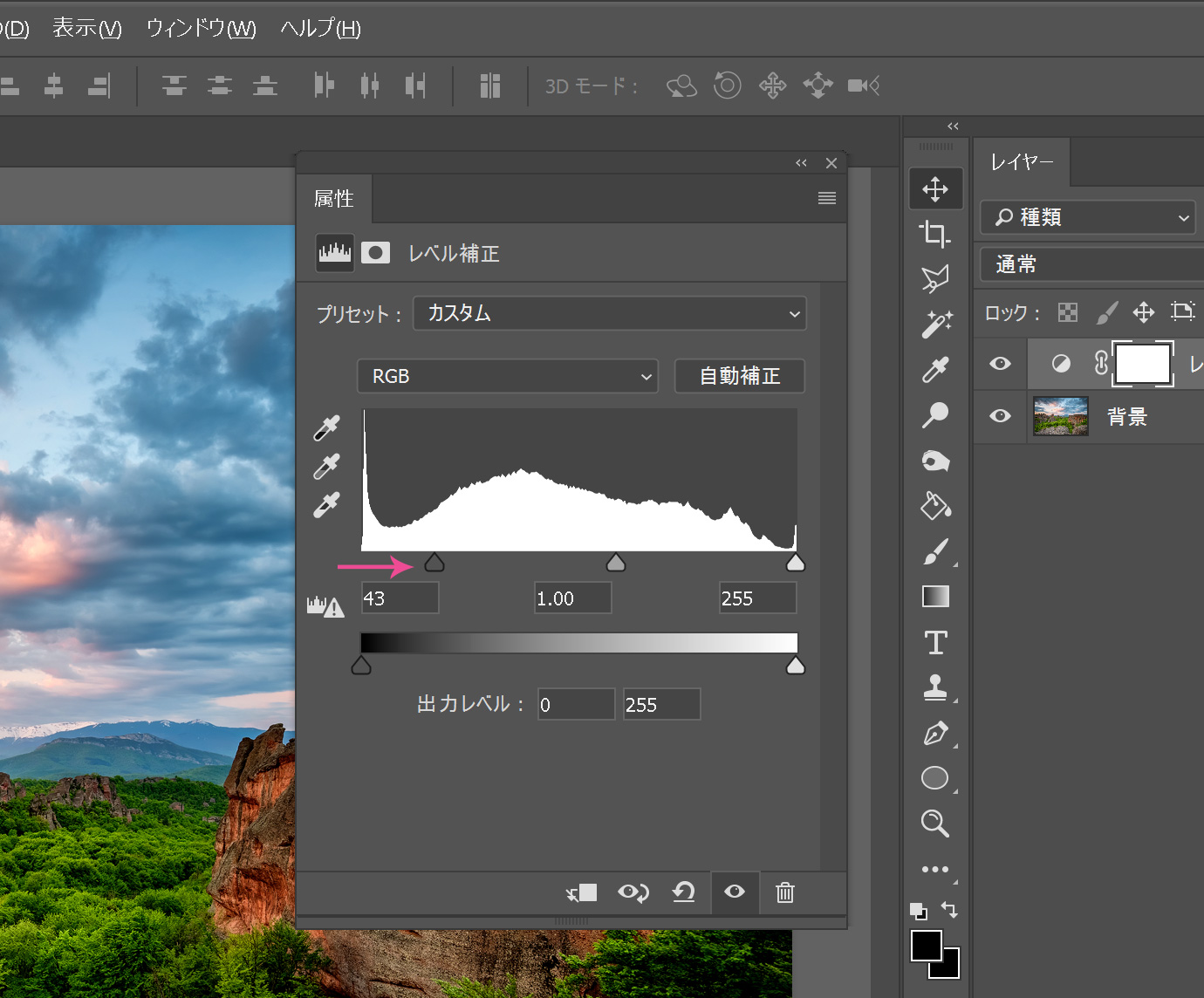Click the shadow input field showing 43

point(400,598)
